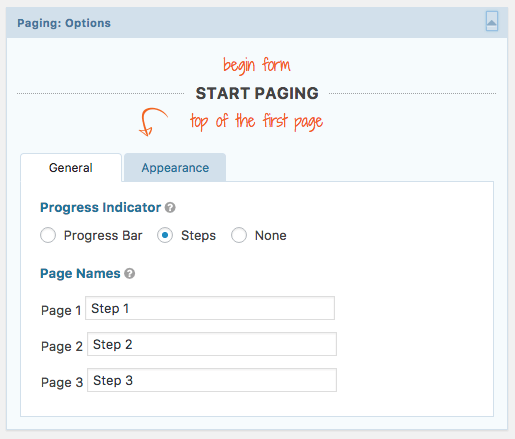This screenshot has height=439, width=515.
Task: Select the None radio button
Action: click(x=239, y=235)
